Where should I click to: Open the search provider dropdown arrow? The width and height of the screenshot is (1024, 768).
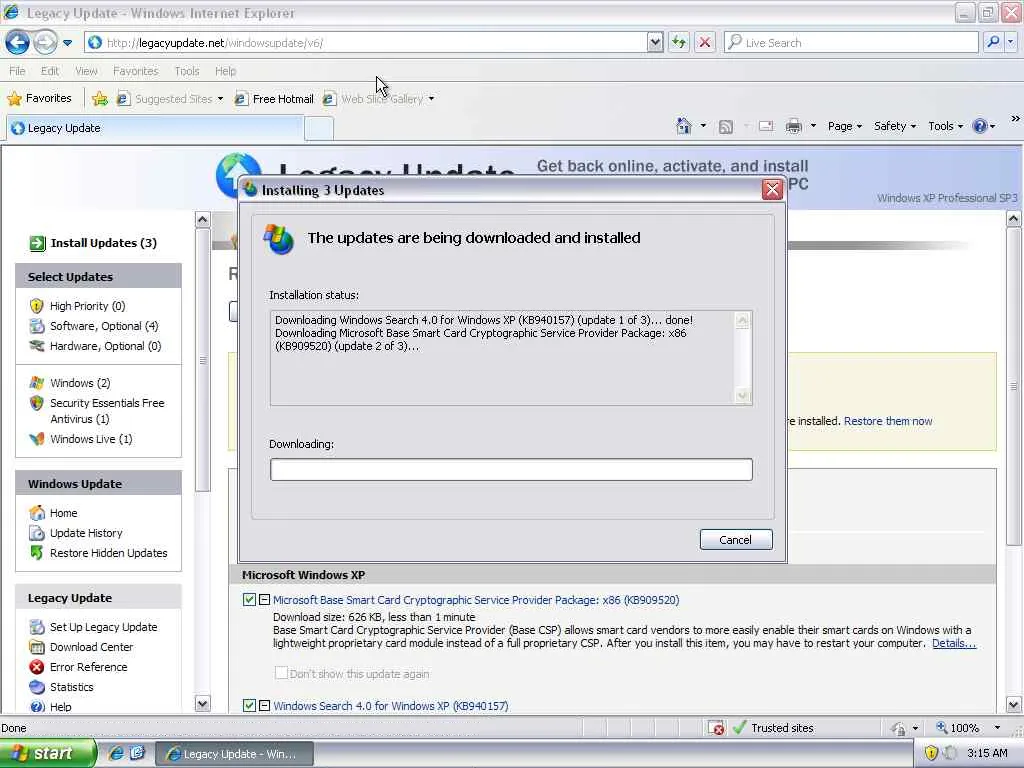coord(1010,42)
